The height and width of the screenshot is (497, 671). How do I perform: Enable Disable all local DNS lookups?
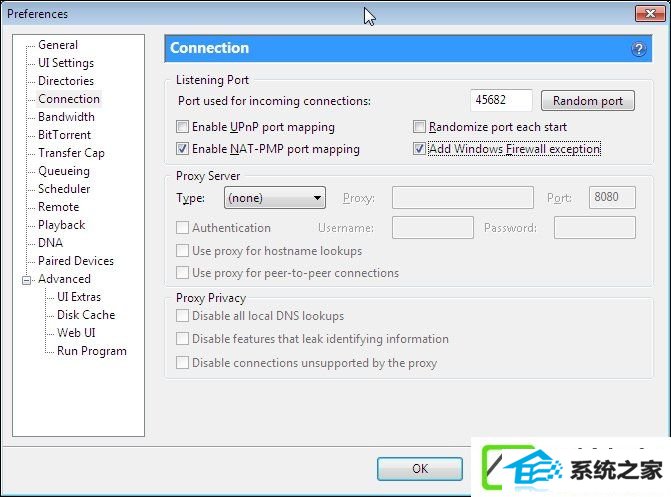click(x=182, y=316)
